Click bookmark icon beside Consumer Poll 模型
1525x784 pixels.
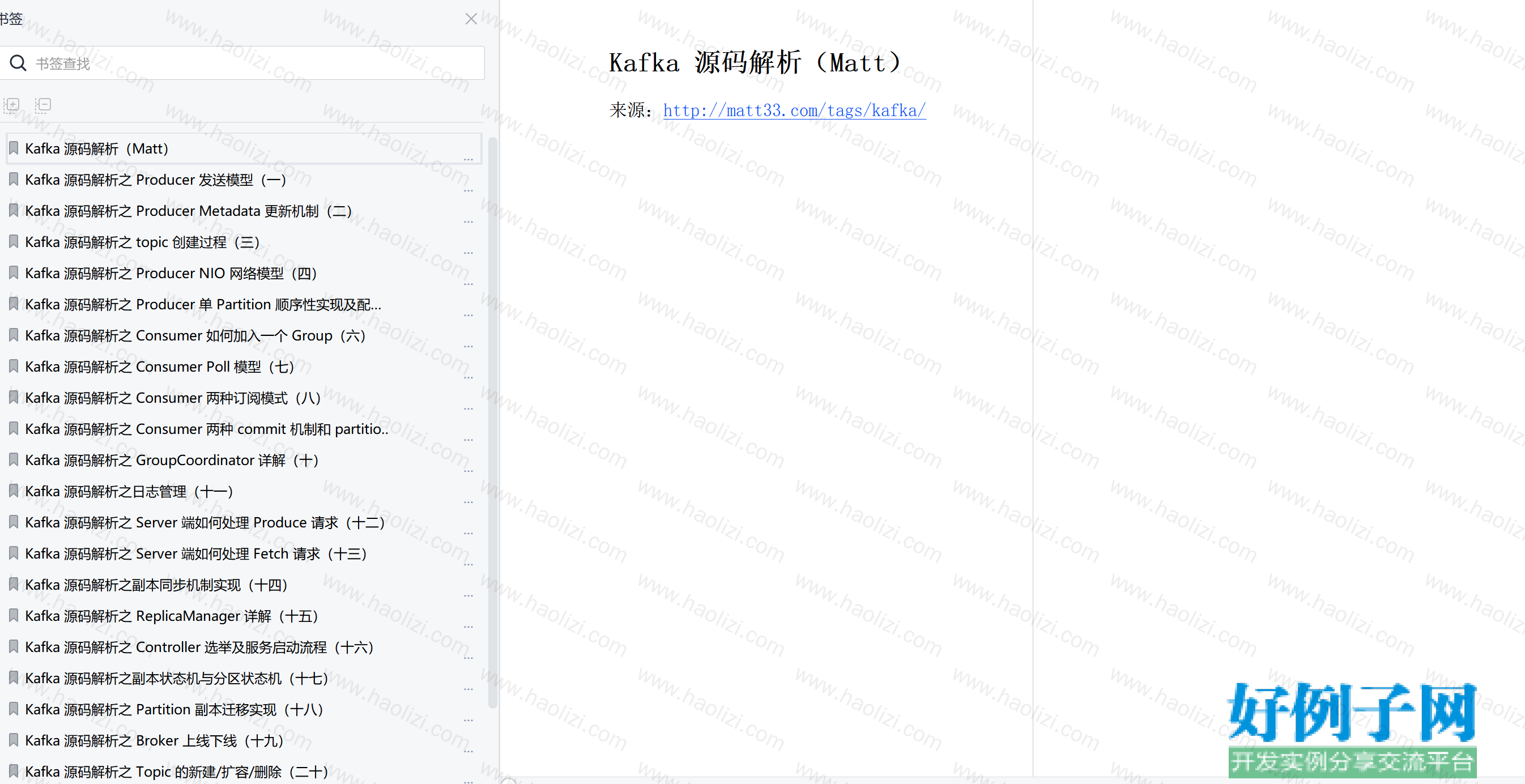pyautogui.click(x=14, y=366)
